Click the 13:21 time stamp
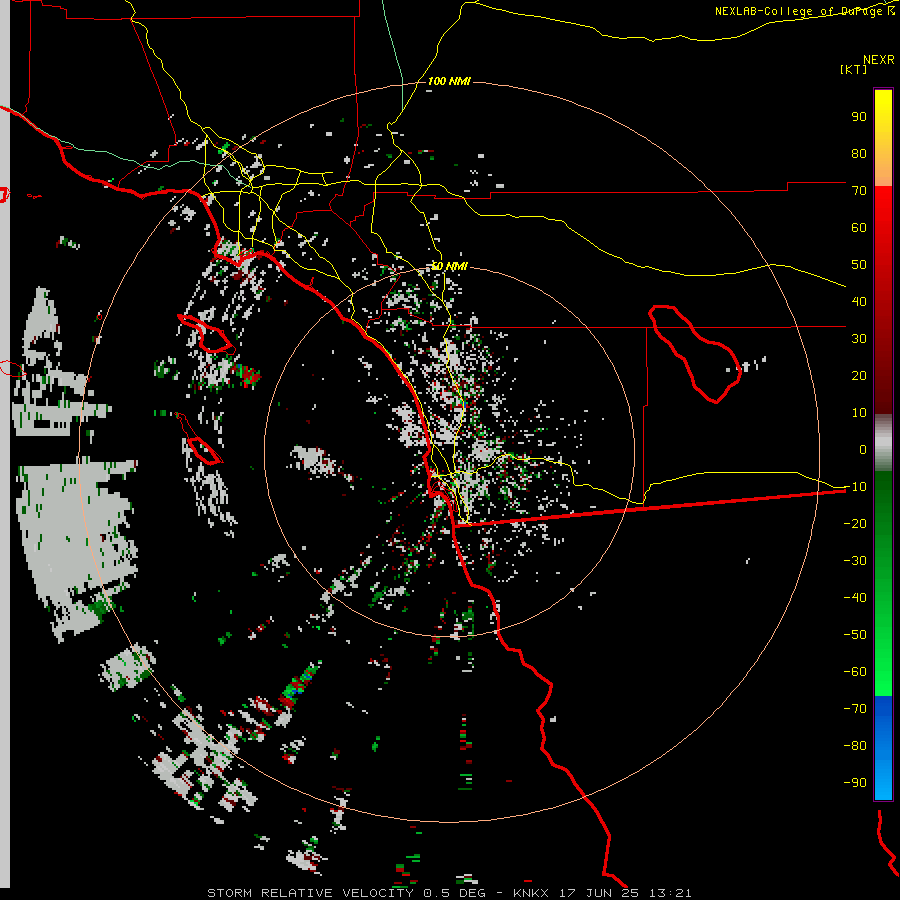 [x=670, y=893]
